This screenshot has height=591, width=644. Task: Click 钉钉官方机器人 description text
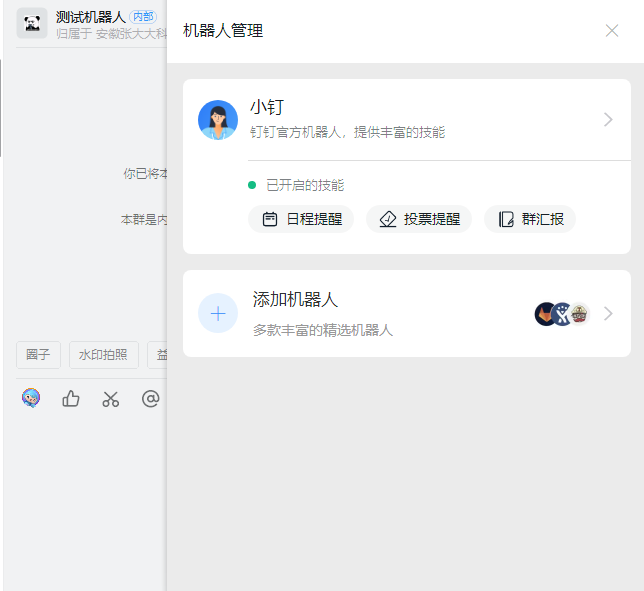347,132
